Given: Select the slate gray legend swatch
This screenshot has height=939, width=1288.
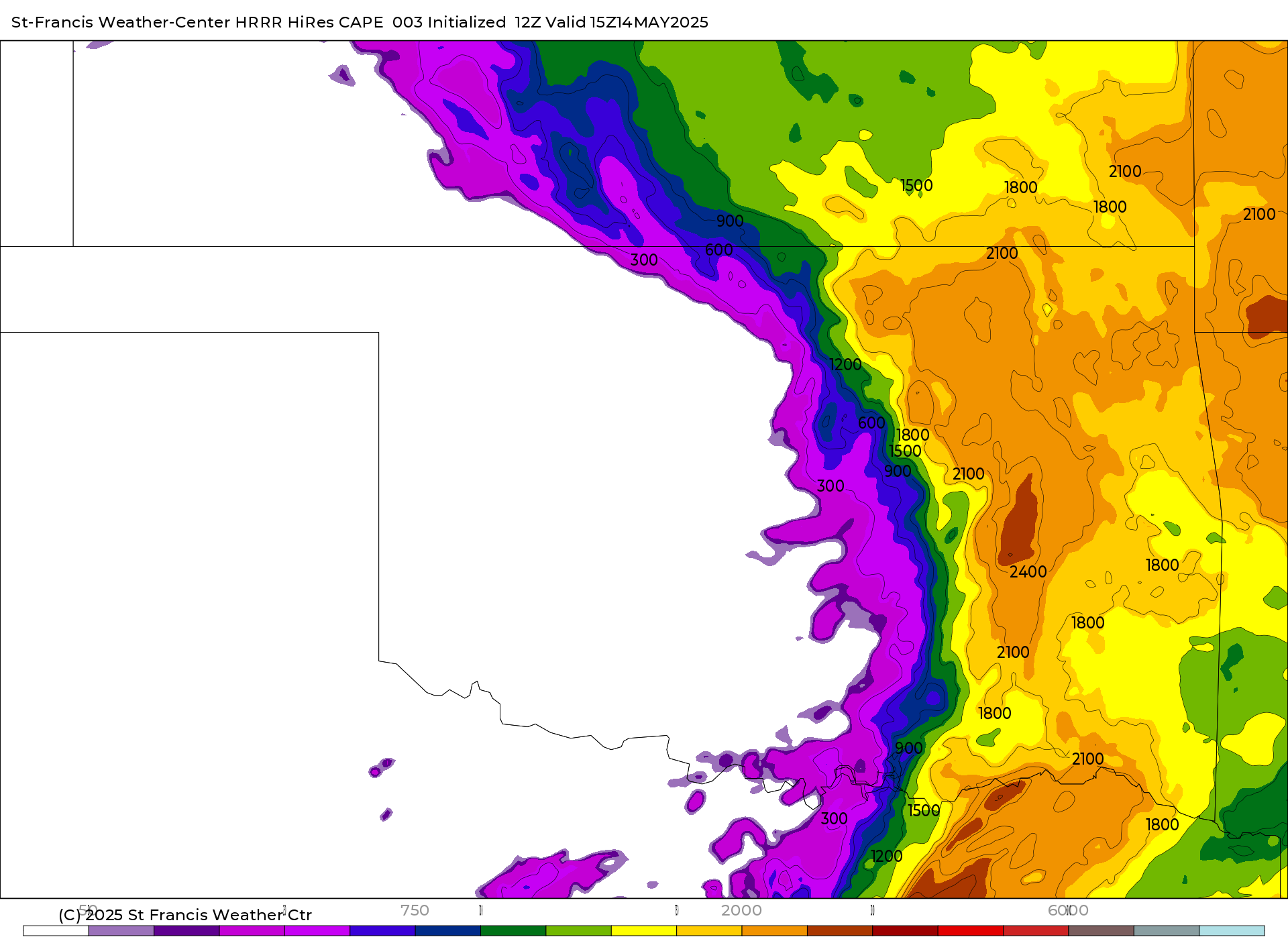Looking at the screenshot, I should (x=1167, y=930).
